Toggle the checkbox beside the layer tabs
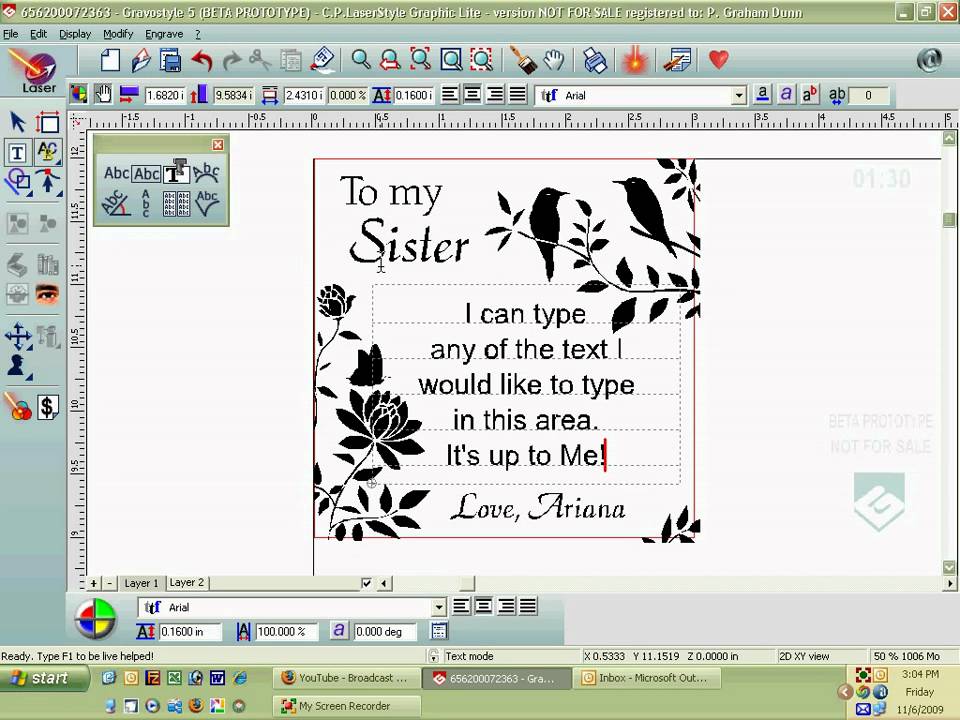 click(x=366, y=583)
